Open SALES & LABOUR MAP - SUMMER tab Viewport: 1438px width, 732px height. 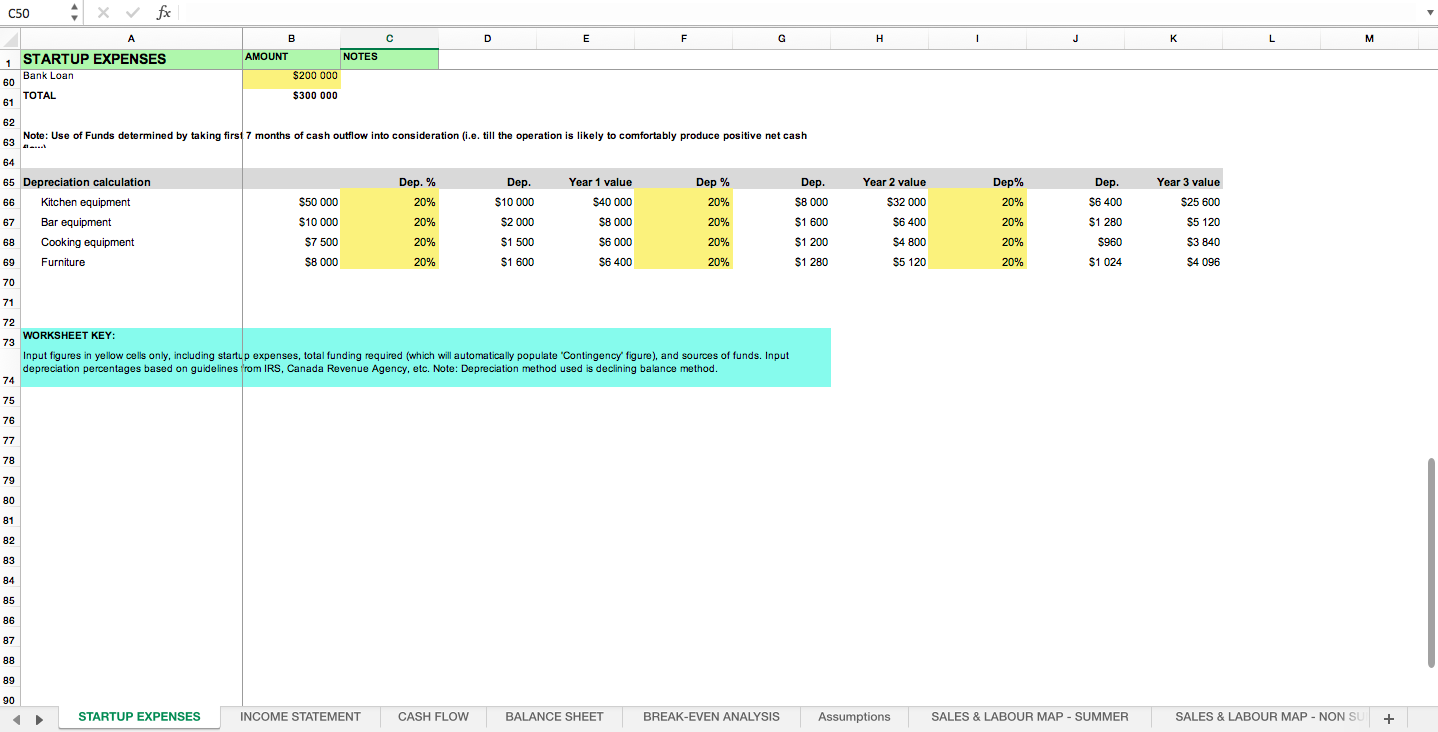pyautogui.click(x=1029, y=717)
